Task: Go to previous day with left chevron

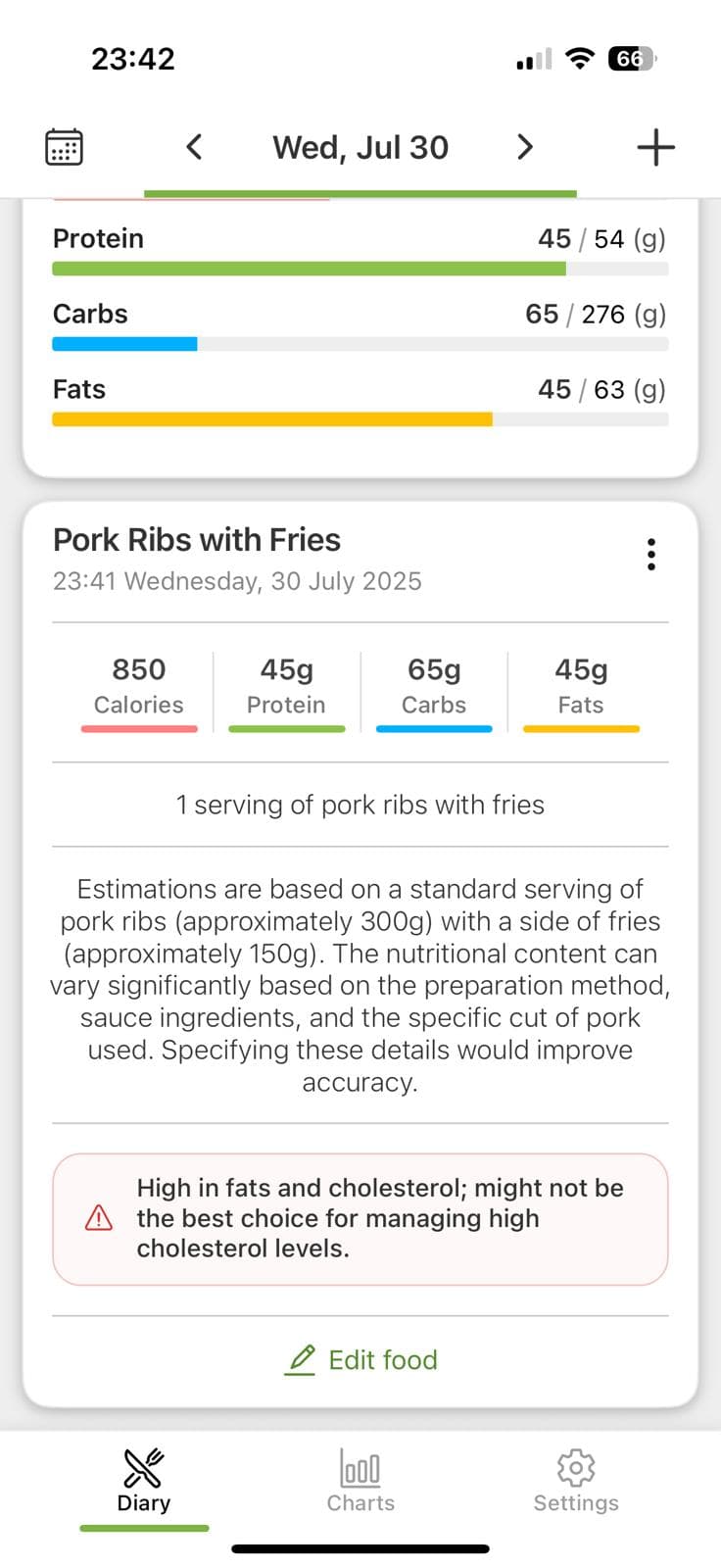Action: 194,147
